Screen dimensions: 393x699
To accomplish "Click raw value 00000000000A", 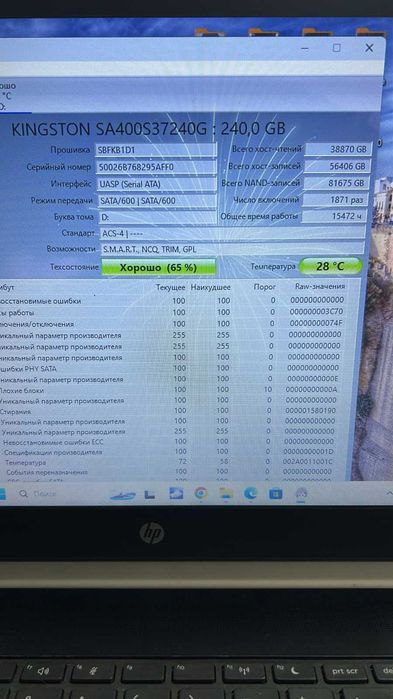I will pyautogui.click(x=312, y=390).
